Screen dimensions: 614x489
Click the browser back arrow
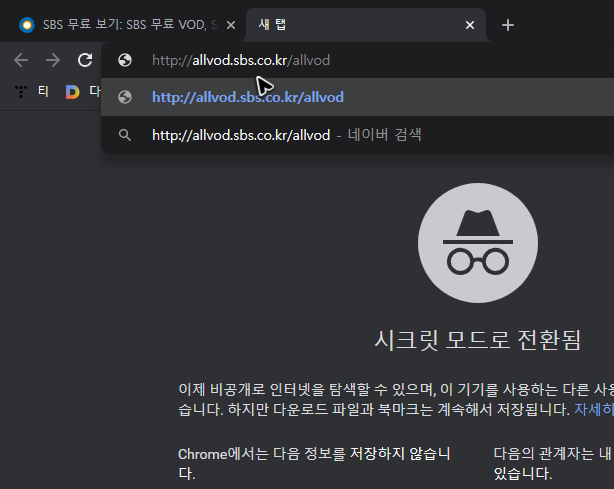21,60
